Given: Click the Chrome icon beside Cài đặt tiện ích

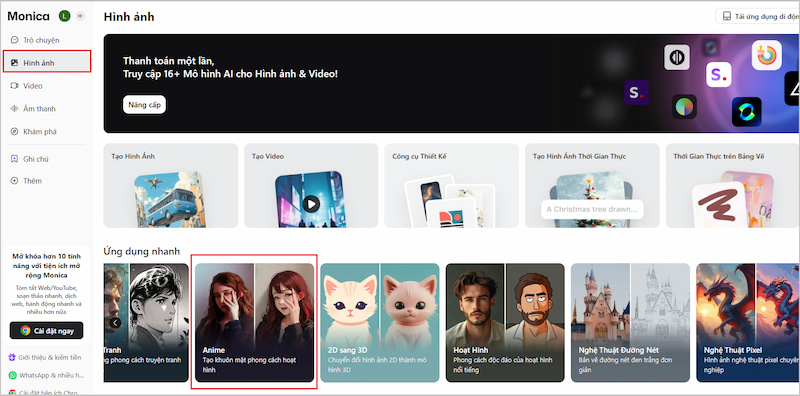Looking at the screenshot, I should tap(12, 392).
